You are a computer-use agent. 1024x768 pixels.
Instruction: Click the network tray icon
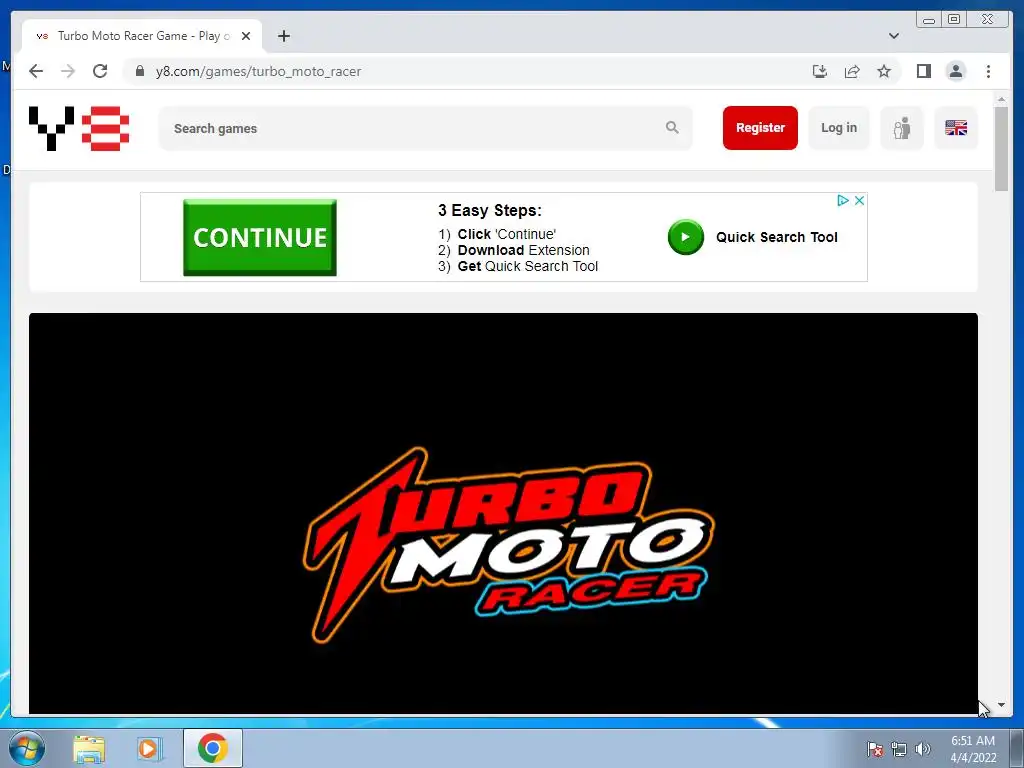[x=899, y=749]
